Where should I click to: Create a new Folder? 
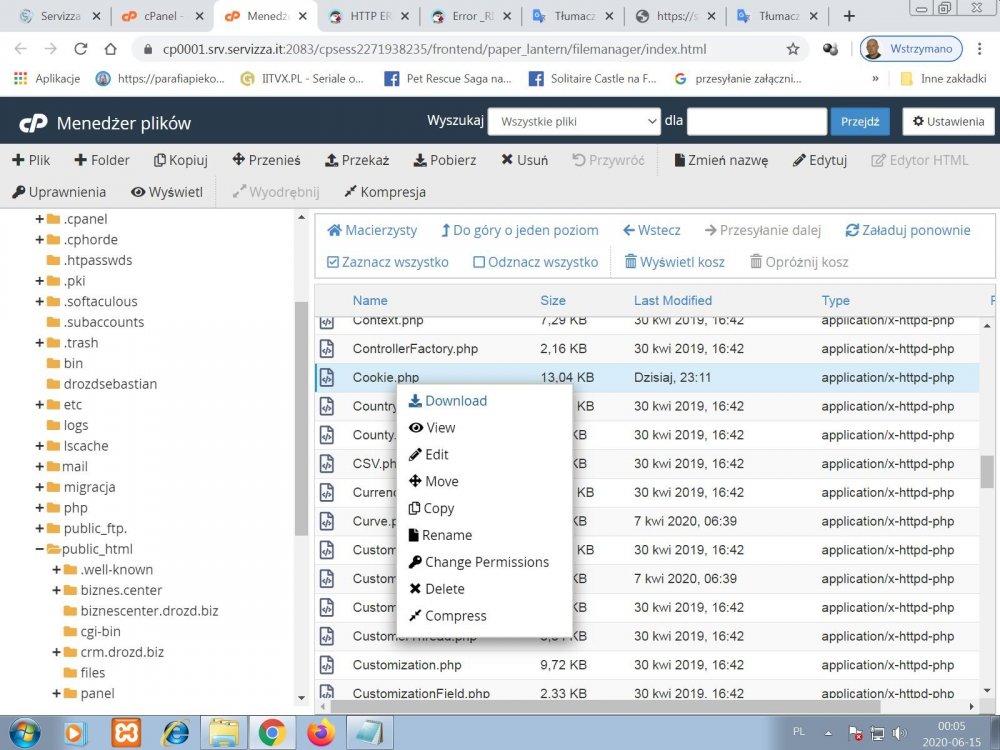tap(102, 160)
